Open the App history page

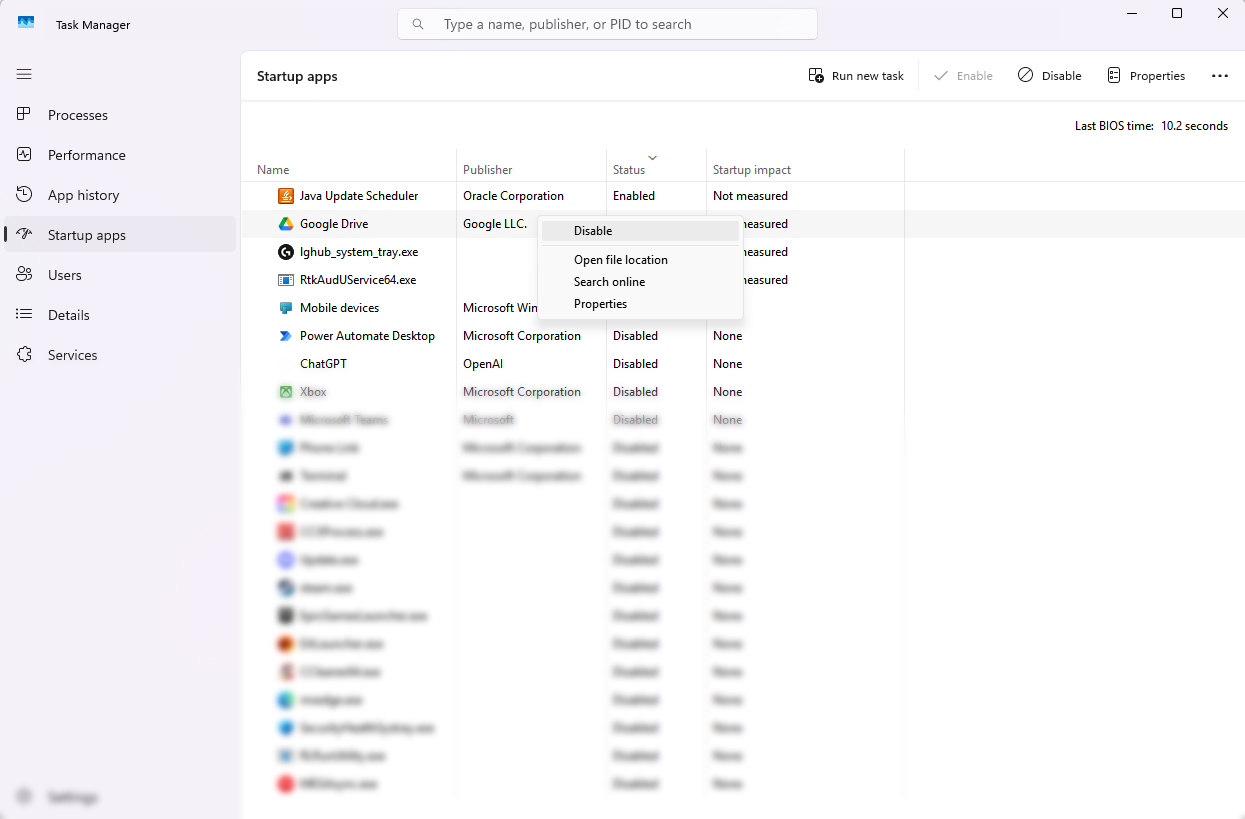pos(120,195)
